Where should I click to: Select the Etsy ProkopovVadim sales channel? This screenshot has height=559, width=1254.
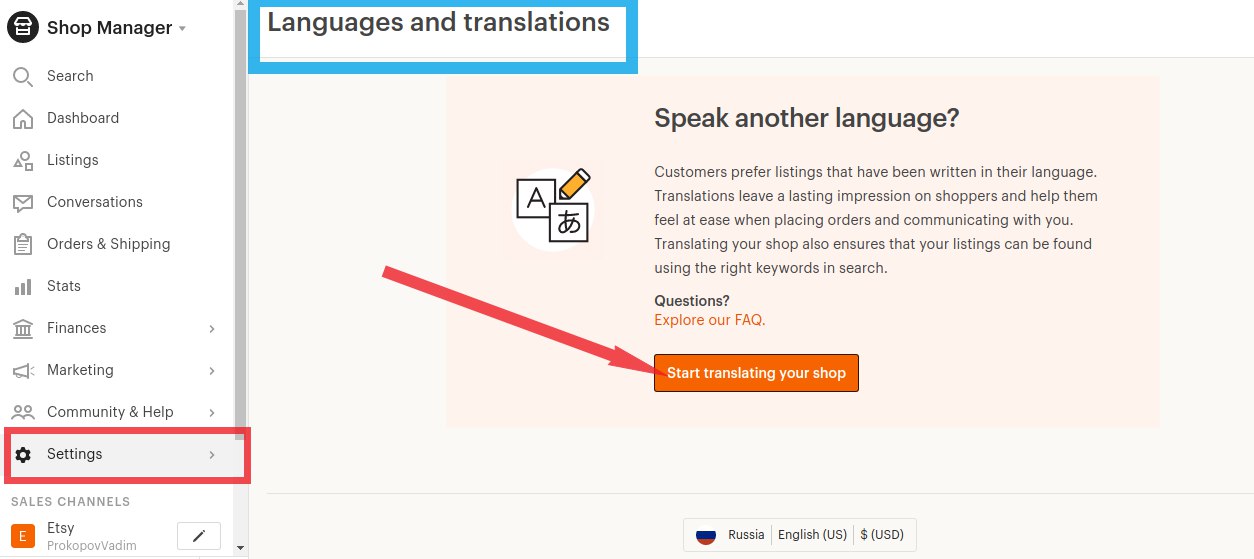click(92, 537)
